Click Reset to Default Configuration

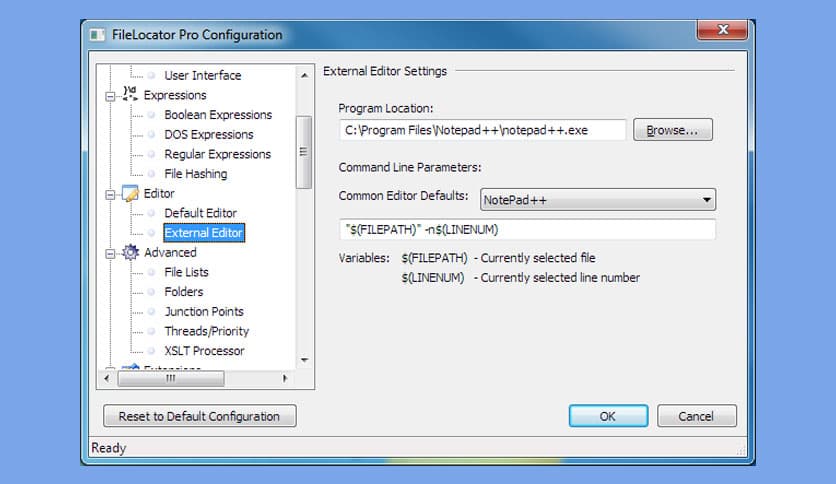coord(199,416)
